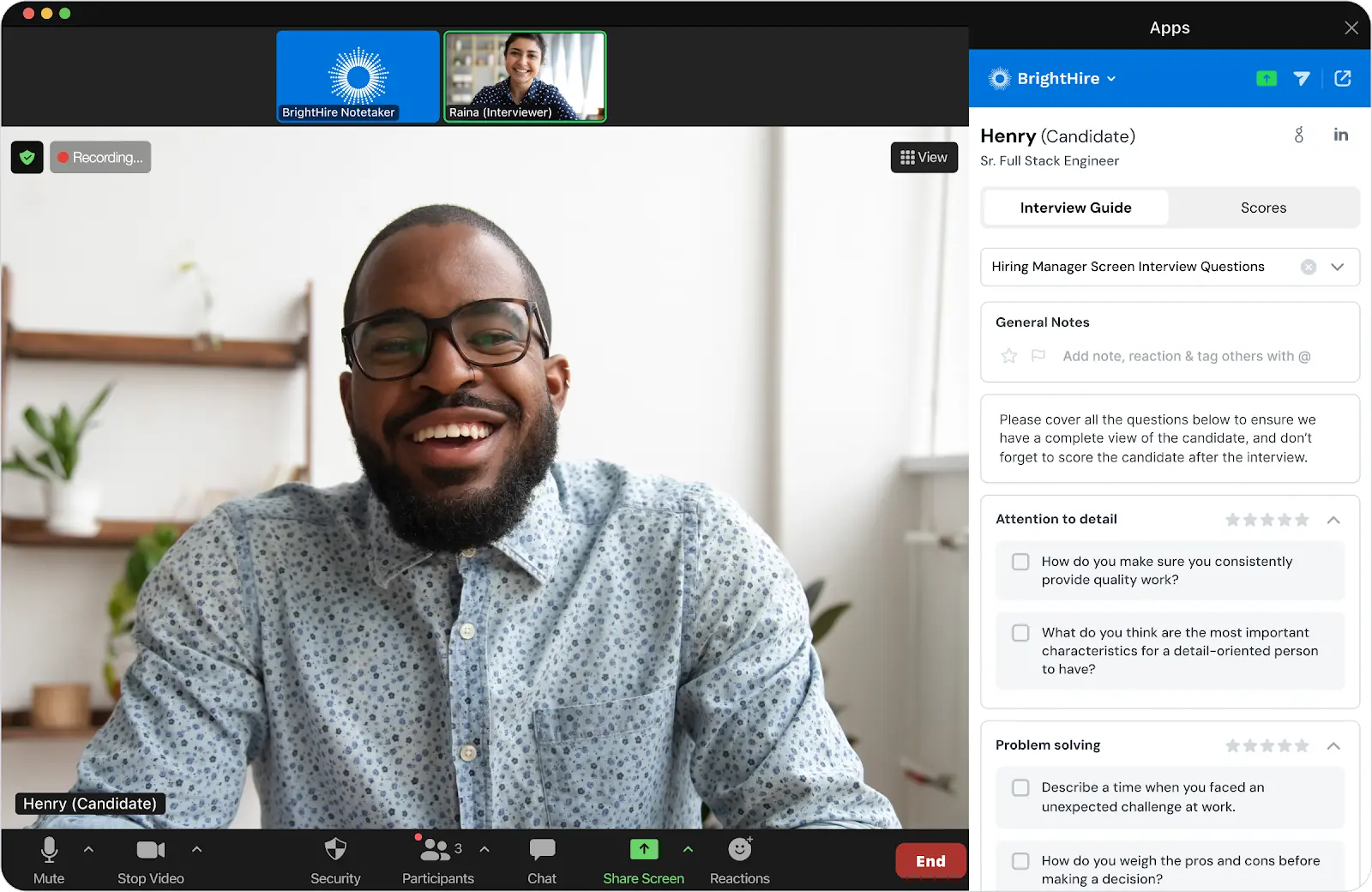
Task: Open the Reactions emoji icon
Action: click(x=739, y=850)
